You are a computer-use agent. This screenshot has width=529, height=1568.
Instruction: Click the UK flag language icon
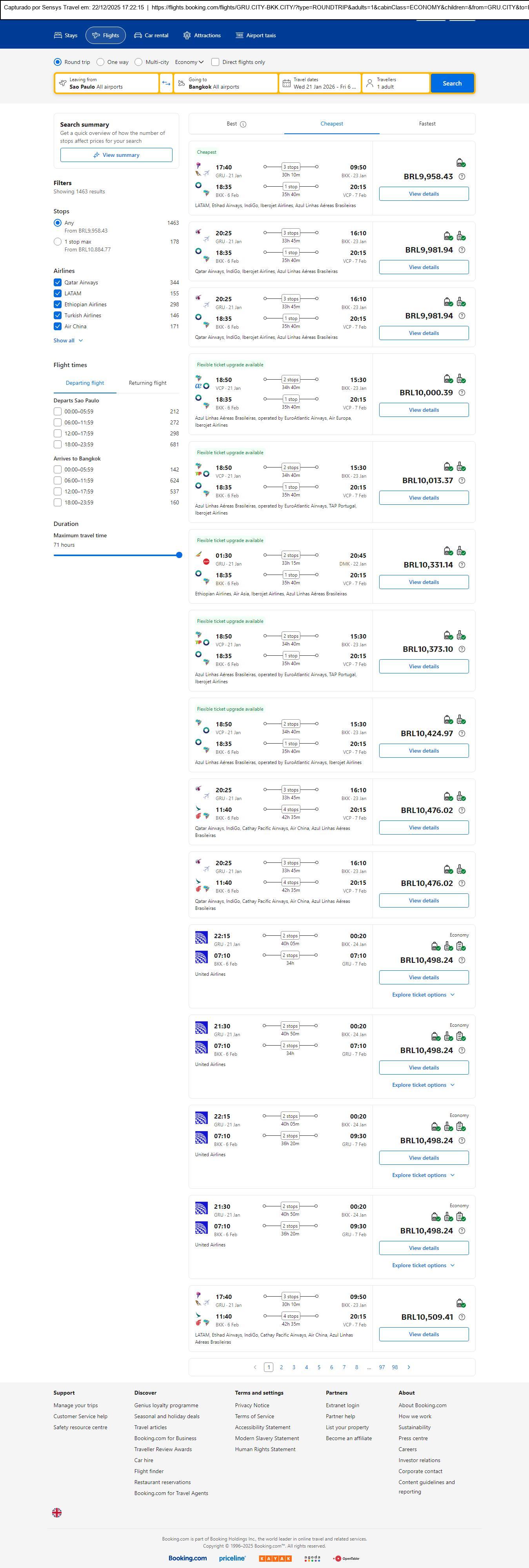point(56,1512)
